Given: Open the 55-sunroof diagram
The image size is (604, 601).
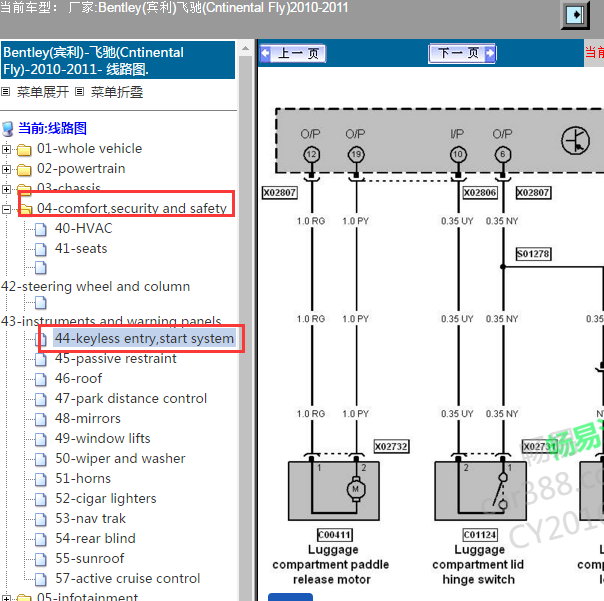Looking at the screenshot, I should pyautogui.click(x=90, y=558).
